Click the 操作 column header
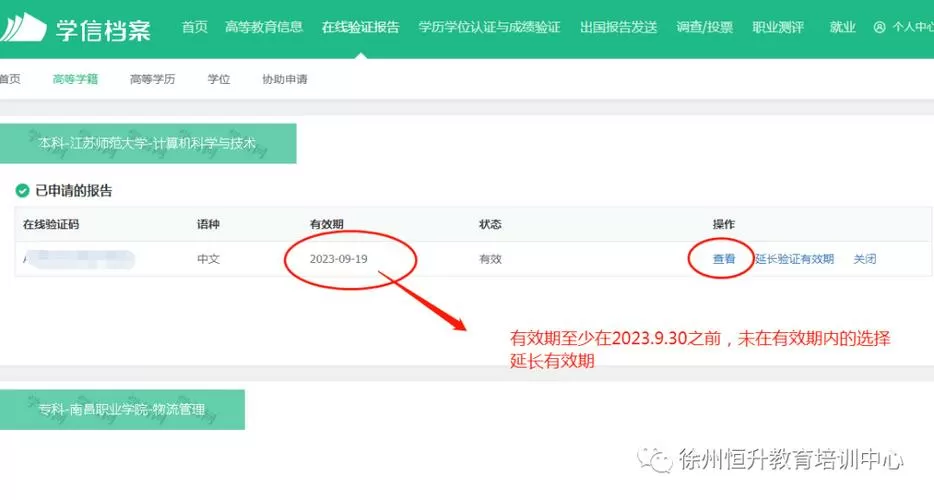This screenshot has width=934, height=500. [724, 224]
